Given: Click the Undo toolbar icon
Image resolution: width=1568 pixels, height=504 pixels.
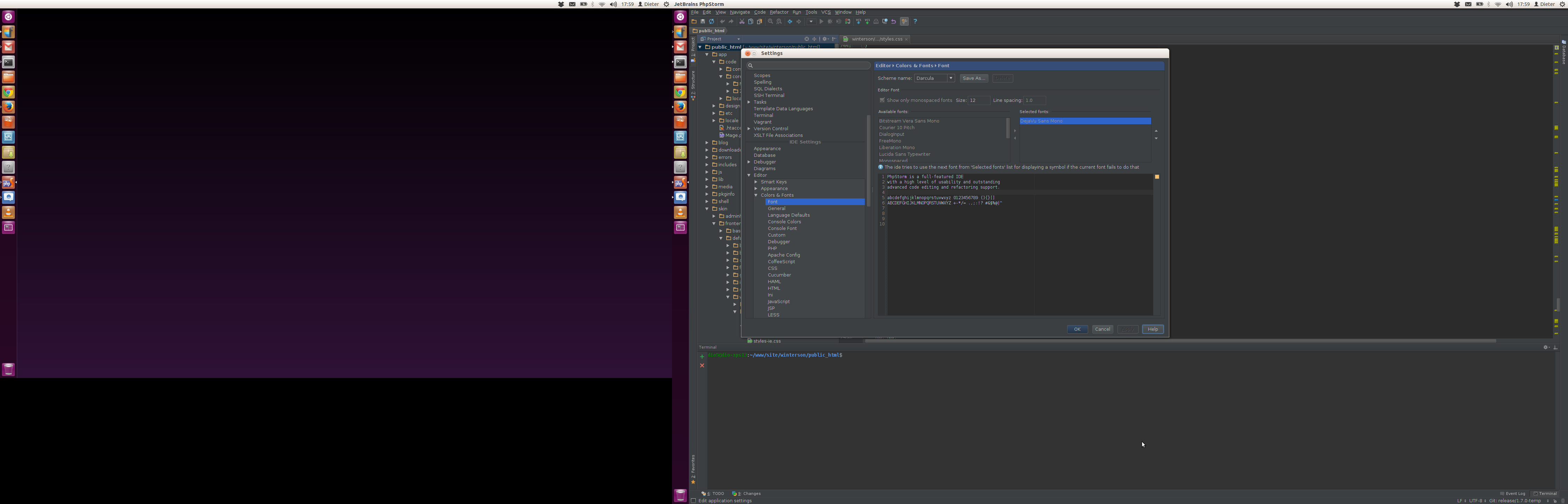Looking at the screenshot, I should pos(722,21).
